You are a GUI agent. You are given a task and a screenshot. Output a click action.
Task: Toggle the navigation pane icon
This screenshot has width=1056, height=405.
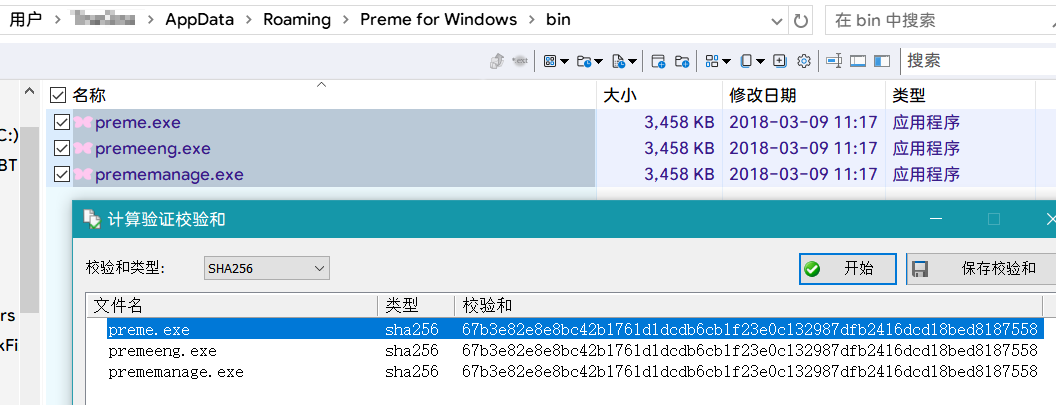coord(881,61)
